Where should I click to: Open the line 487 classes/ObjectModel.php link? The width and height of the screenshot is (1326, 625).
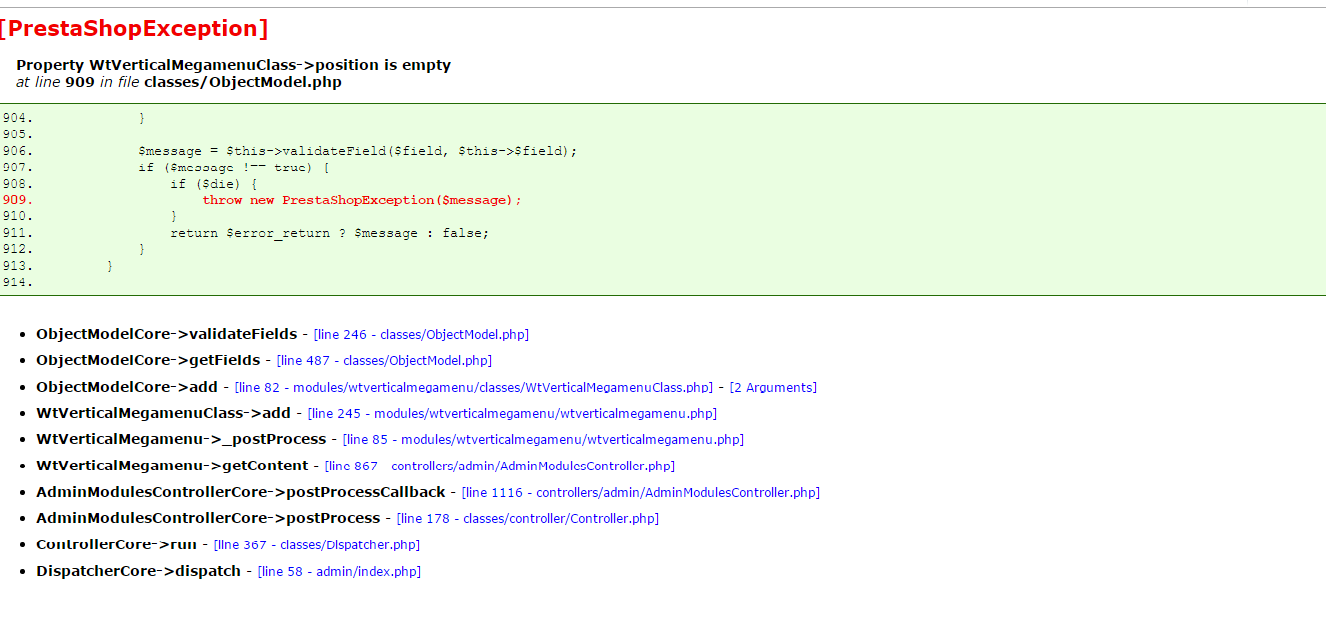click(384, 361)
